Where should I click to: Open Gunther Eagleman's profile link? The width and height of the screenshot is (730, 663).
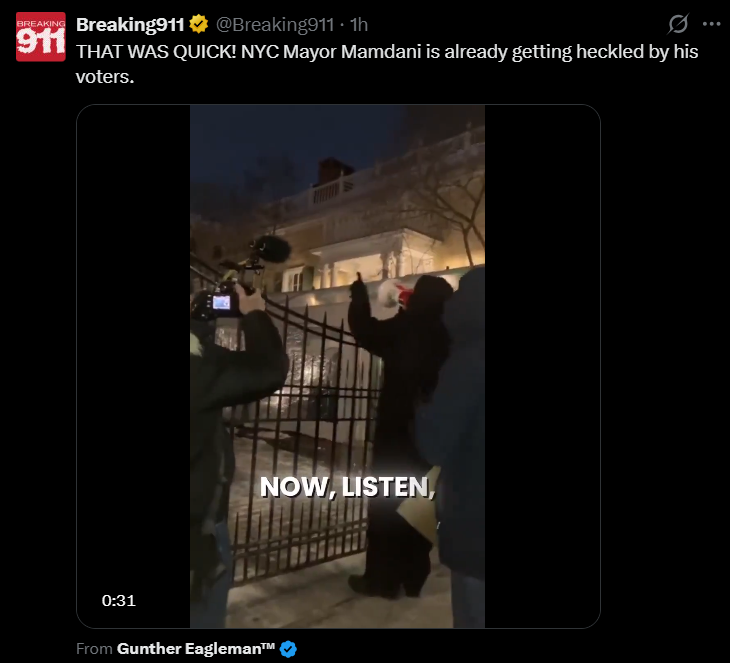pos(196,649)
